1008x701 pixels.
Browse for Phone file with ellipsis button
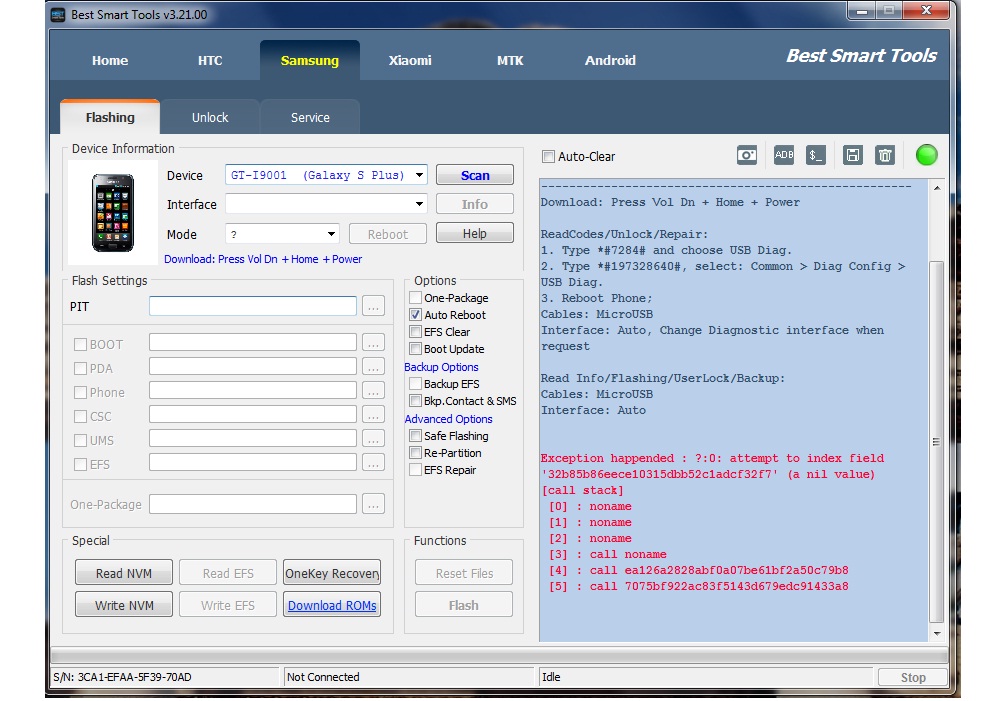point(373,390)
